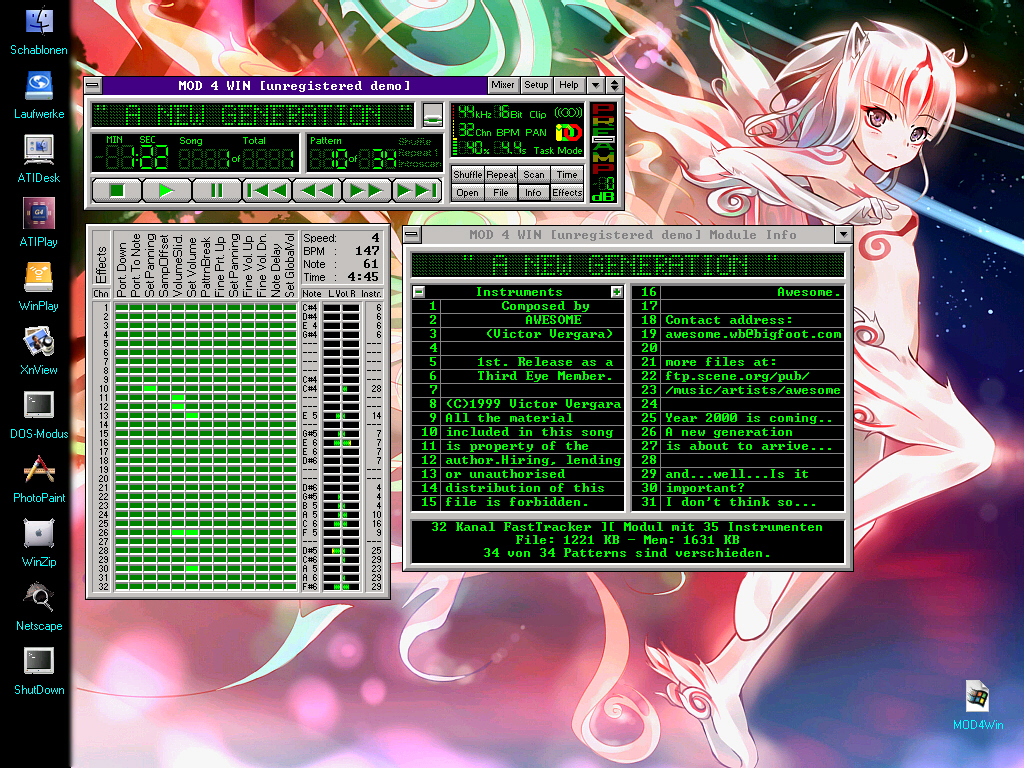Image resolution: width=1024 pixels, height=768 pixels.
Task: Select row "(C)1999 Victor Vergara"
Action: tap(518, 404)
